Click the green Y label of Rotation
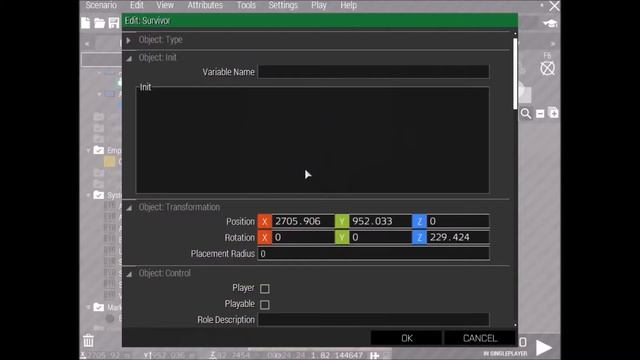The width and height of the screenshot is (640, 360). point(342,238)
